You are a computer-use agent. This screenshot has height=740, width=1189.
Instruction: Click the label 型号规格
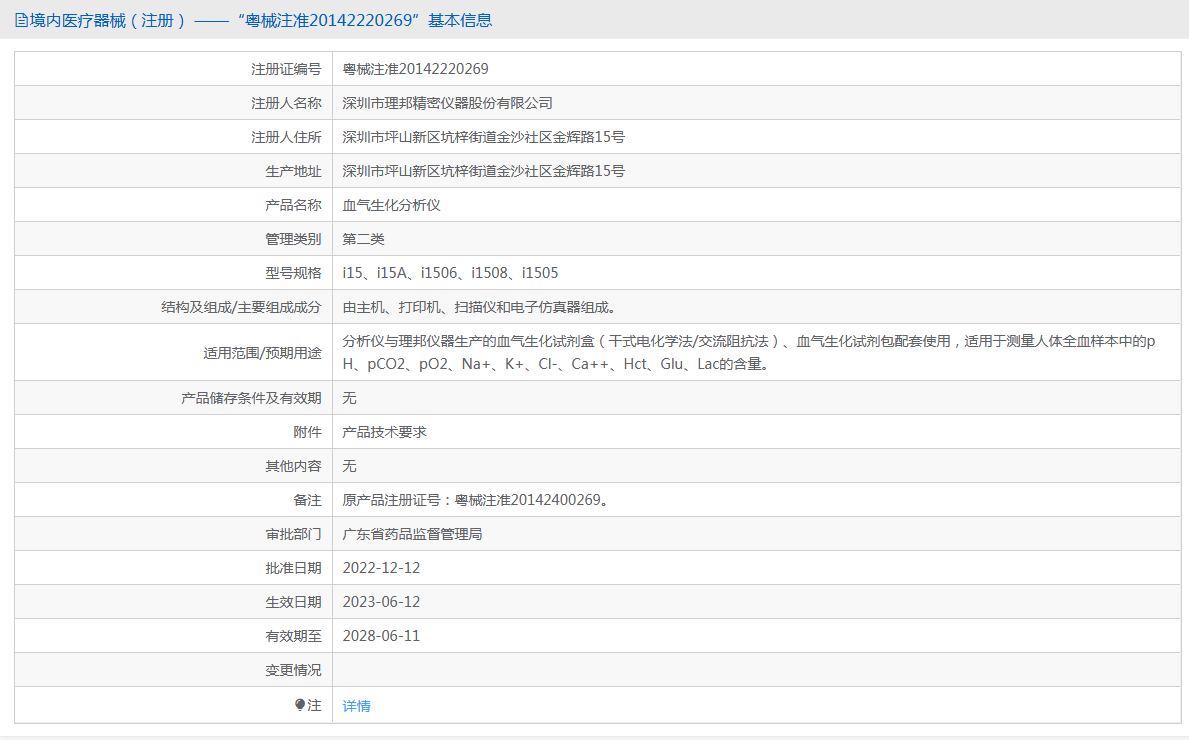point(293,273)
